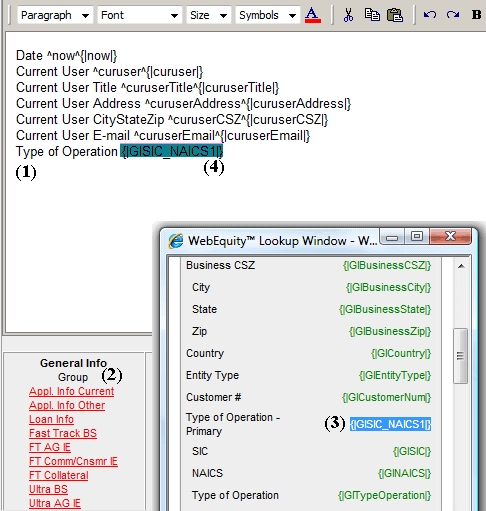Cut selection with scissors icon
Screen dimensions: 486x511
[x=348, y=15]
